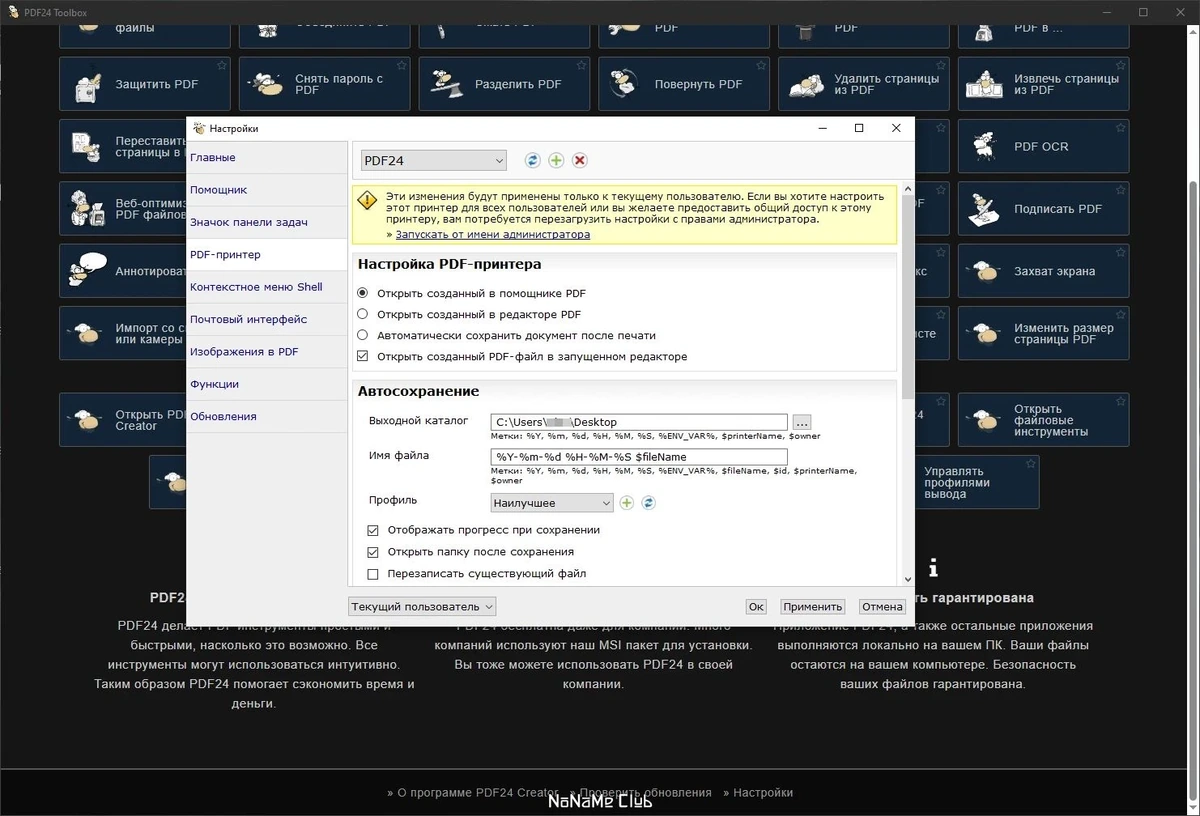Click the Веб-оптимизация PDF tile icon
The image size is (1200, 816).
click(x=88, y=209)
